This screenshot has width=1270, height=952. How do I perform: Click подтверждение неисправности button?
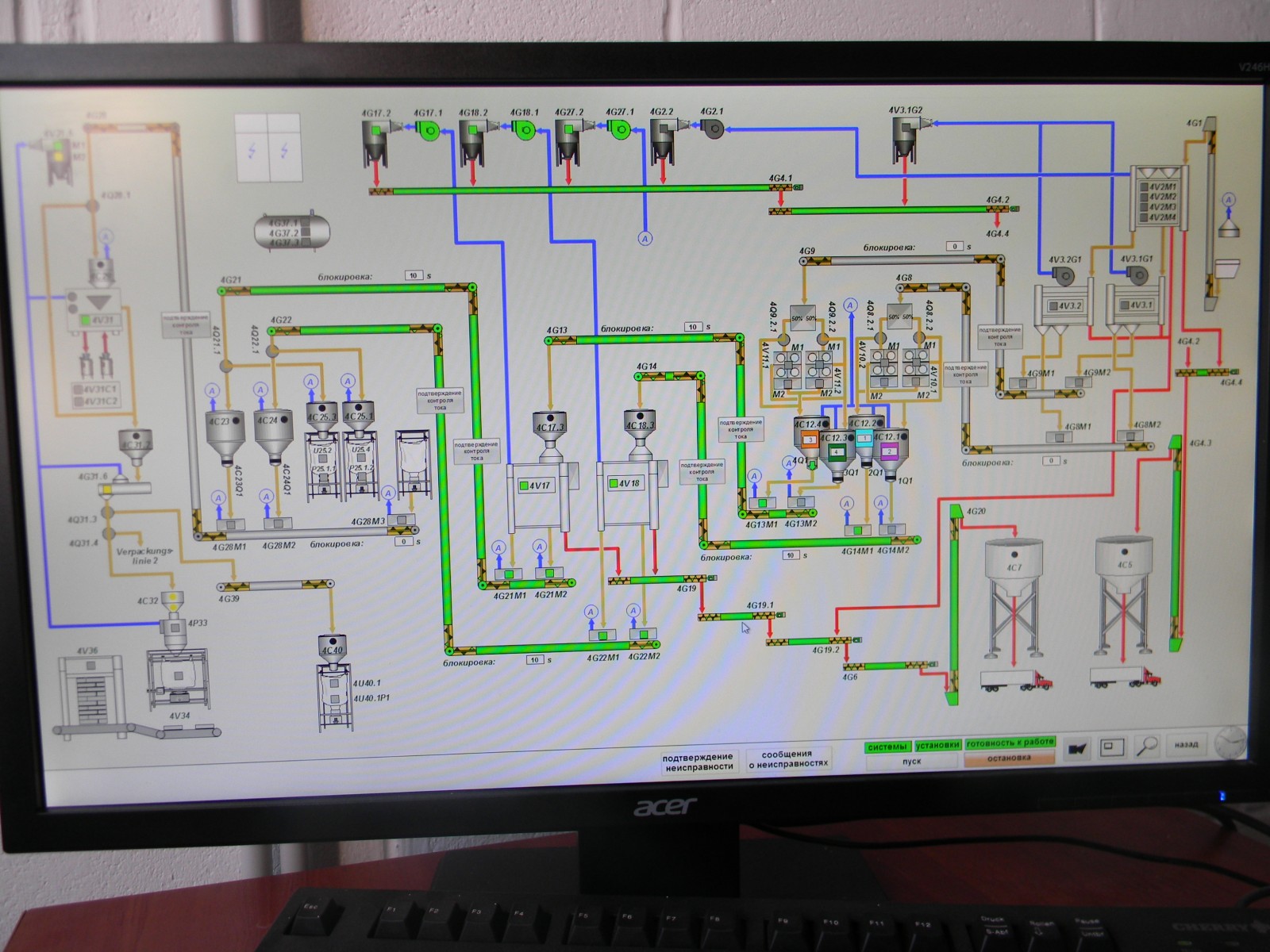698,762
